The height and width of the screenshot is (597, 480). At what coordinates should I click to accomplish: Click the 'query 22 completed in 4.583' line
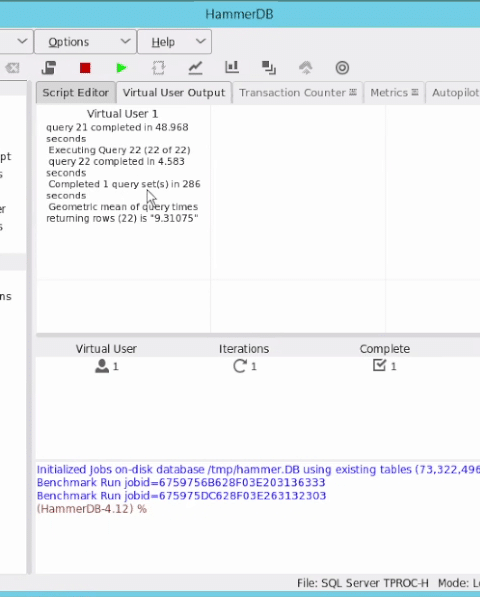[116, 161]
